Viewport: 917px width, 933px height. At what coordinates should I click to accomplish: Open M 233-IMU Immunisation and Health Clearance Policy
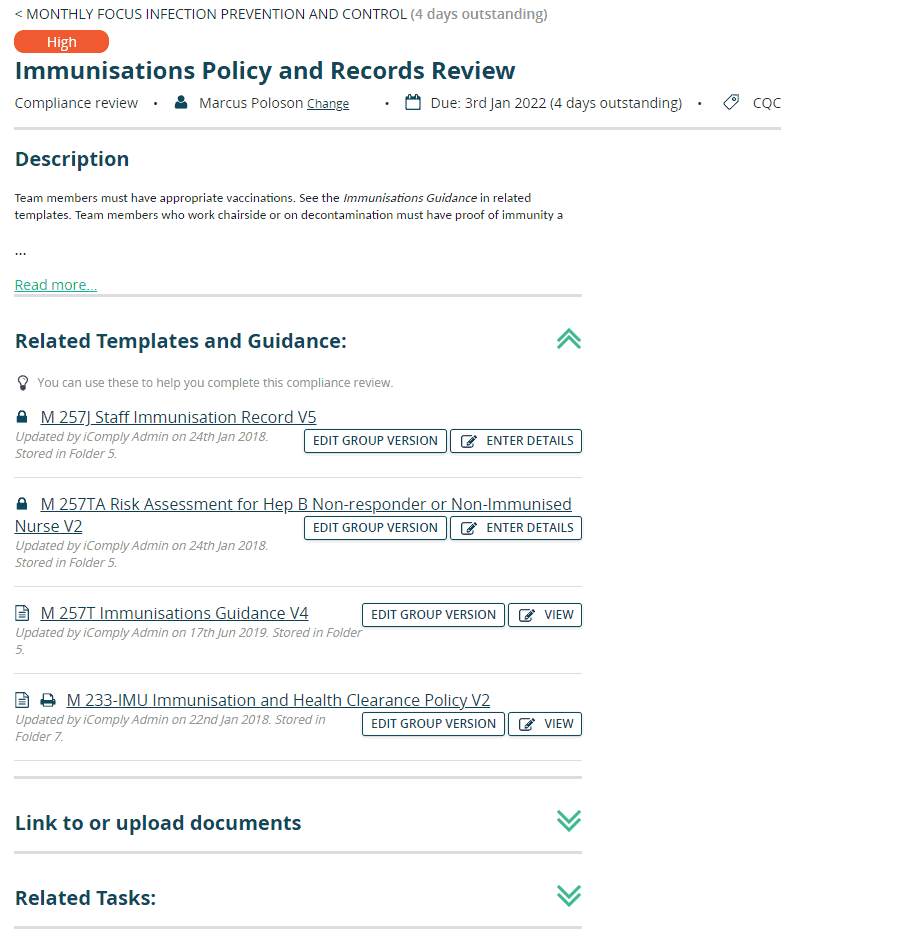(278, 700)
